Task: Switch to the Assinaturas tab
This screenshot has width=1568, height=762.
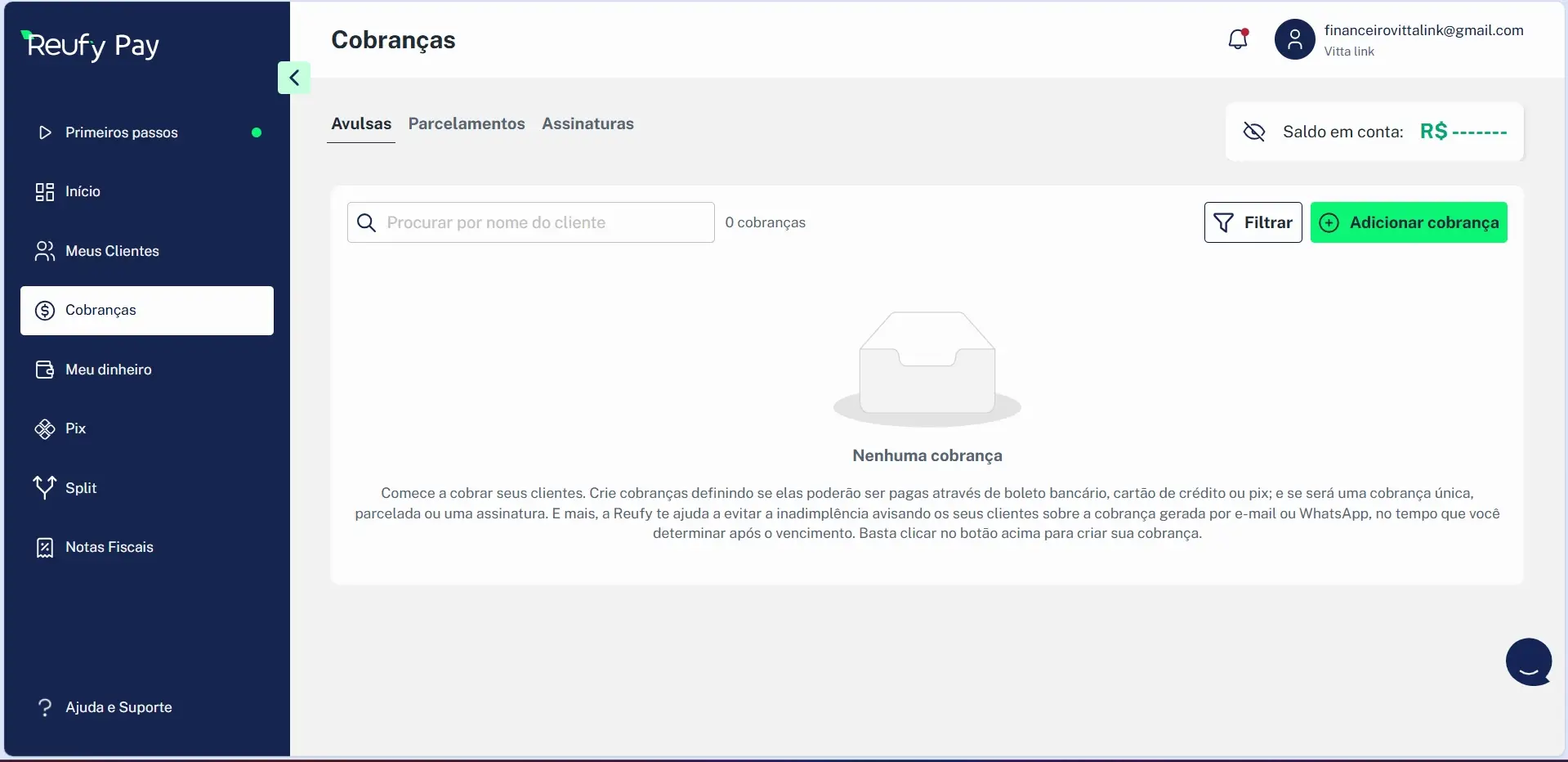Action: (x=587, y=123)
